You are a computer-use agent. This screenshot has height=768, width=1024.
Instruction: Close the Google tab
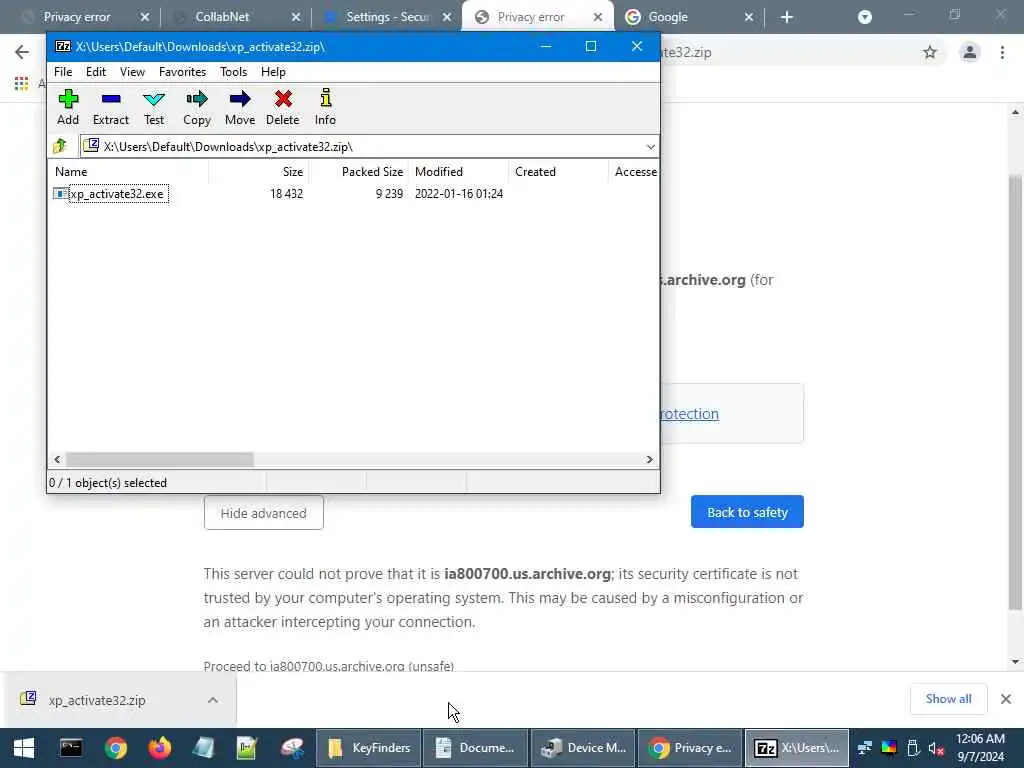pyautogui.click(x=748, y=17)
